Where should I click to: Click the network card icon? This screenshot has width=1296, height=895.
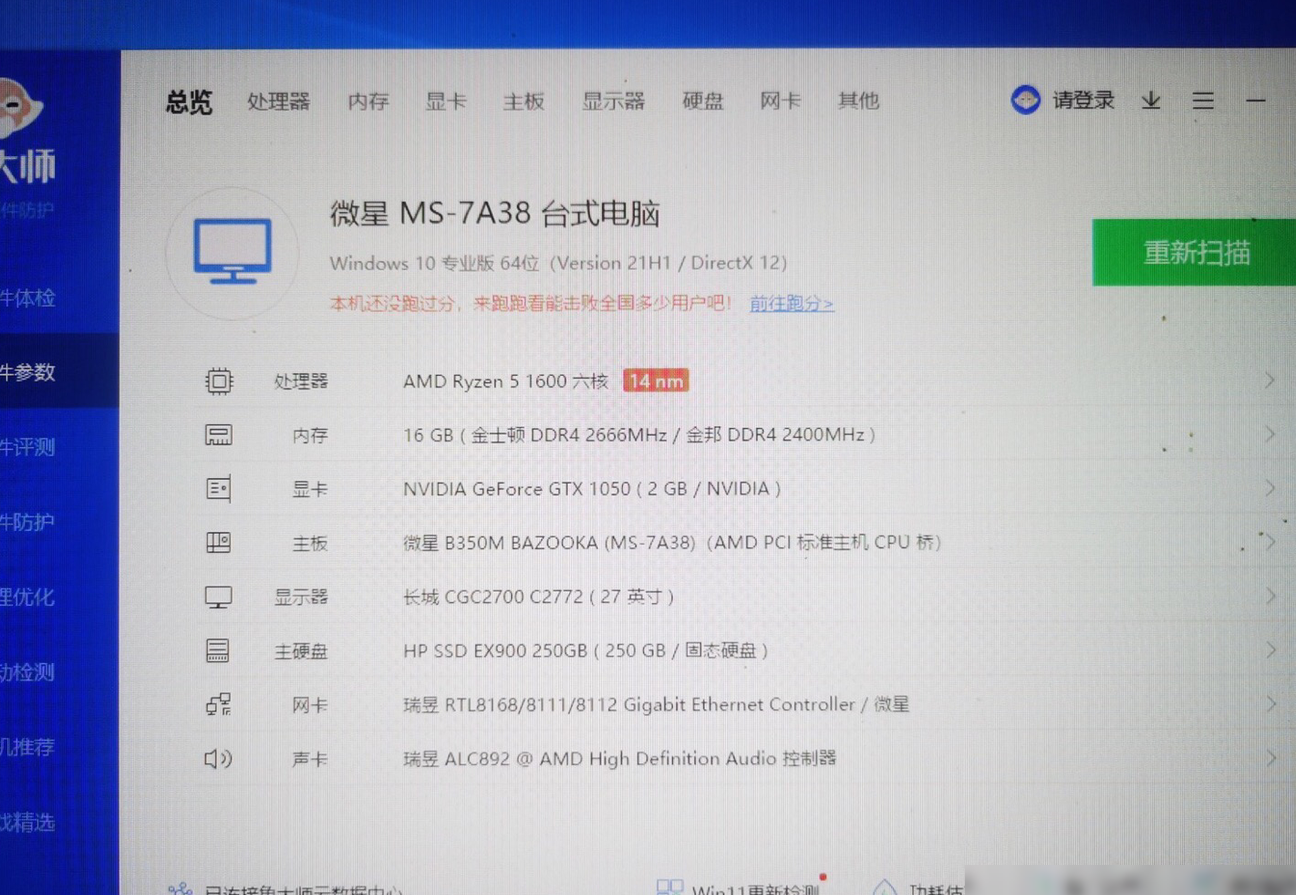218,705
